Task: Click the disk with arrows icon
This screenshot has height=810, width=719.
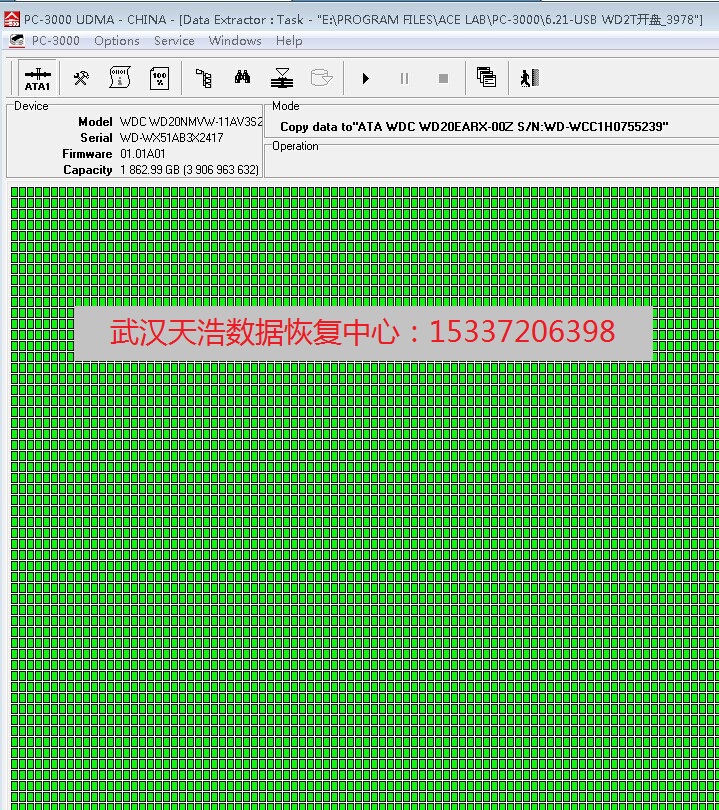Action: (282, 78)
